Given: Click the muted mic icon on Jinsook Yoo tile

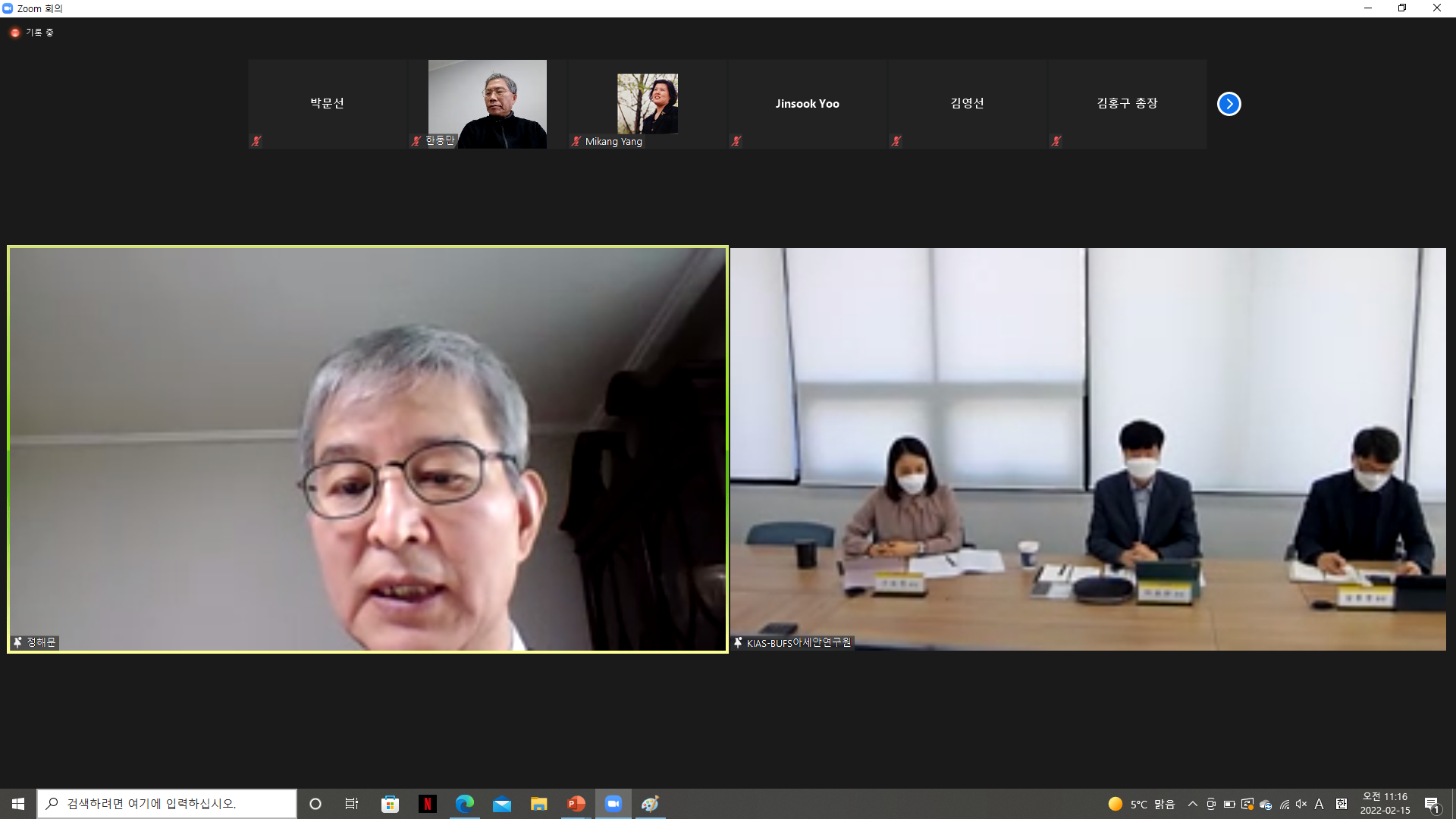Looking at the screenshot, I should click(736, 141).
